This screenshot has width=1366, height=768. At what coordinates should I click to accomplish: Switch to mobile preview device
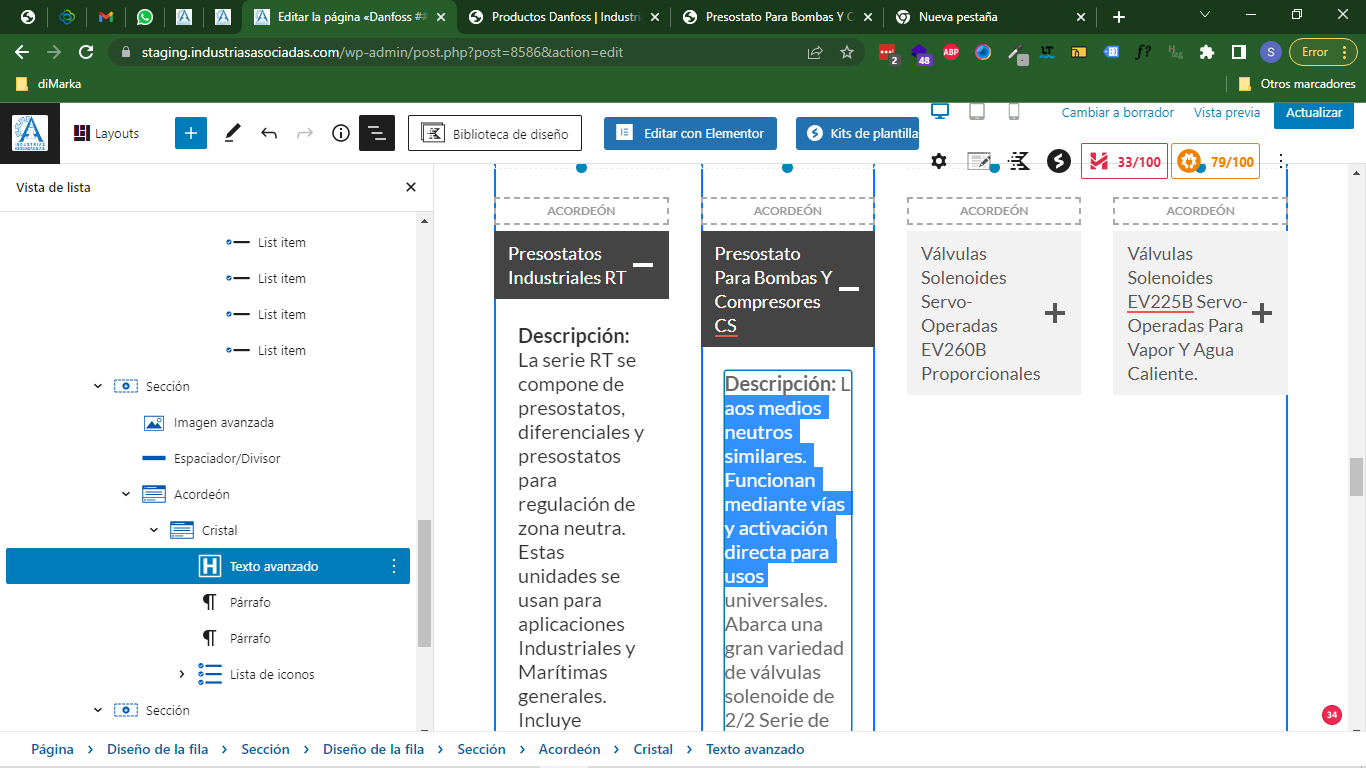point(1014,112)
